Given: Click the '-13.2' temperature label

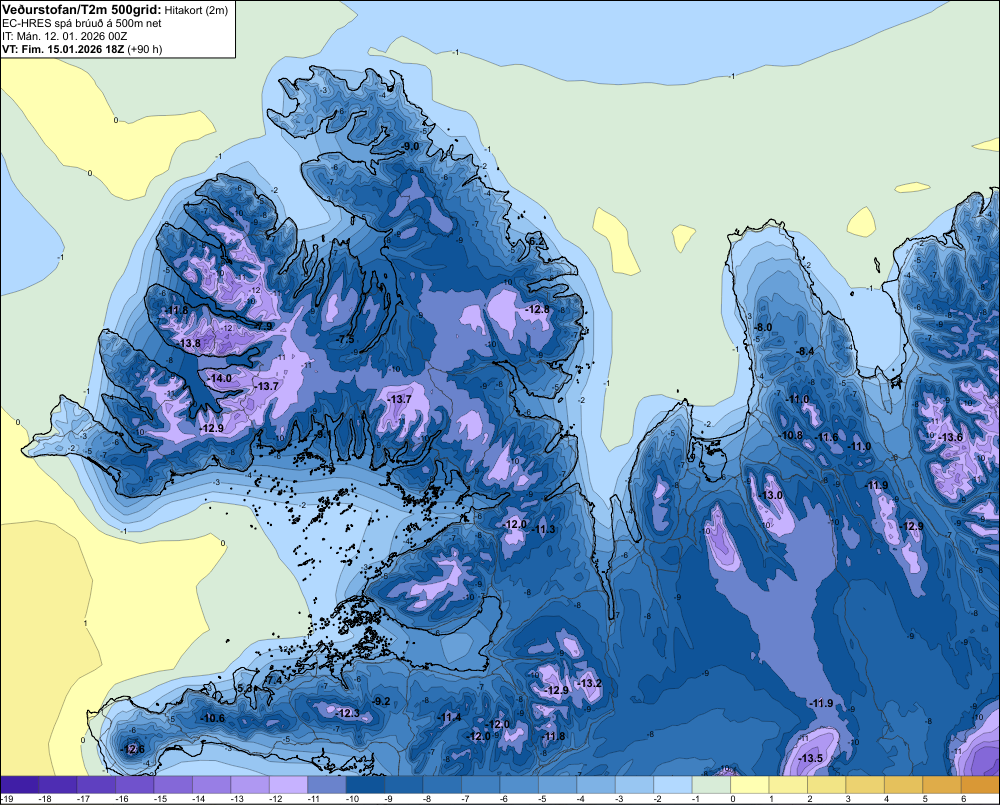Looking at the screenshot, I should coord(589,683).
